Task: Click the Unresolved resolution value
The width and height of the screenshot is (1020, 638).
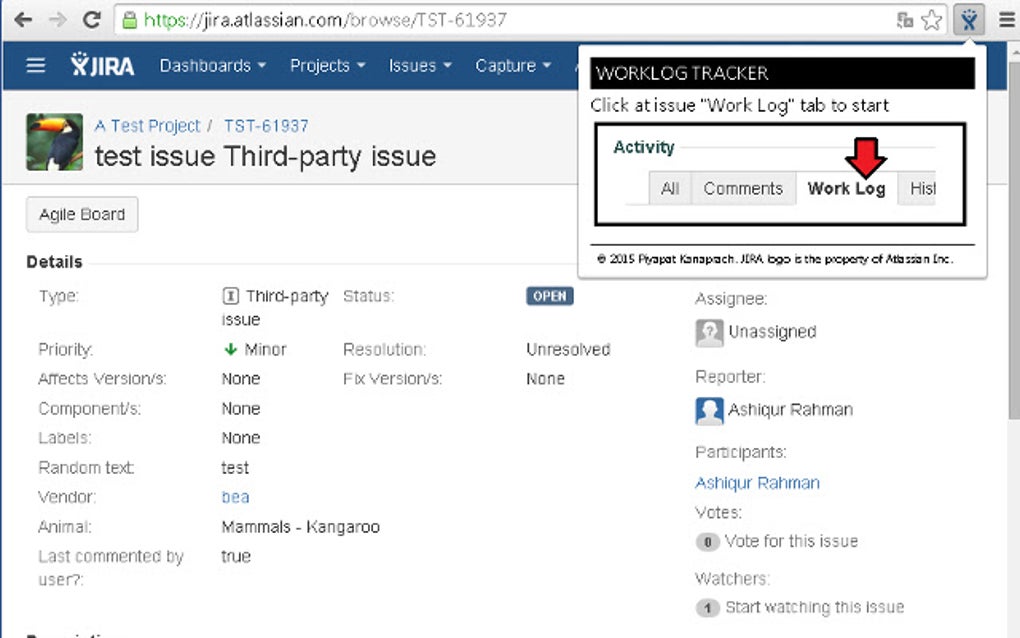Action: click(568, 349)
